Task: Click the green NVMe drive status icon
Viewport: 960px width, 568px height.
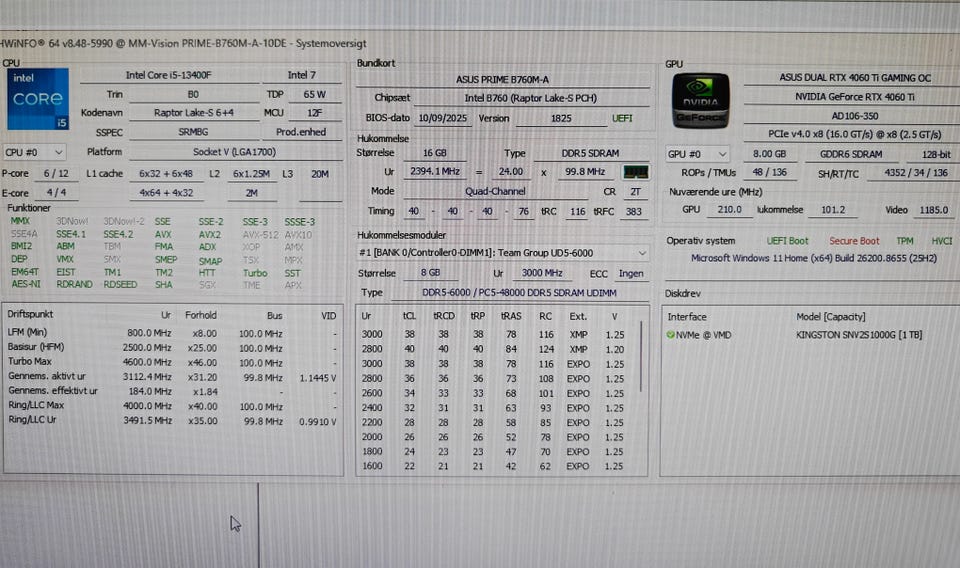Action: point(670,335)
